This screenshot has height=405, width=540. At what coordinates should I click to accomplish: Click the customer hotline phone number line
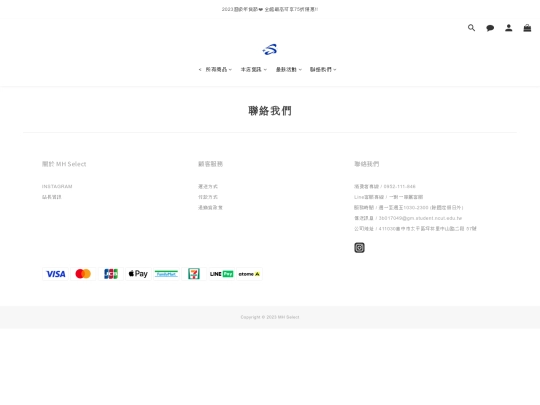(385, 186)
